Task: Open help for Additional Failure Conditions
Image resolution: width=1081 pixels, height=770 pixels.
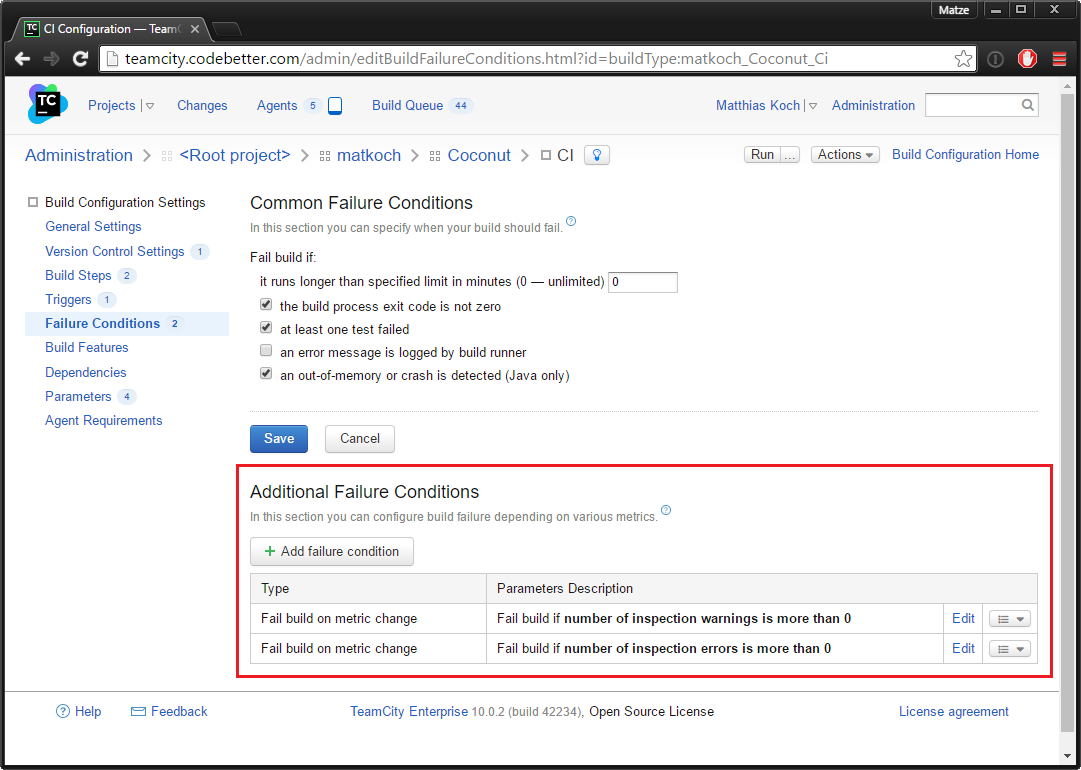Action: coord(666,510)
